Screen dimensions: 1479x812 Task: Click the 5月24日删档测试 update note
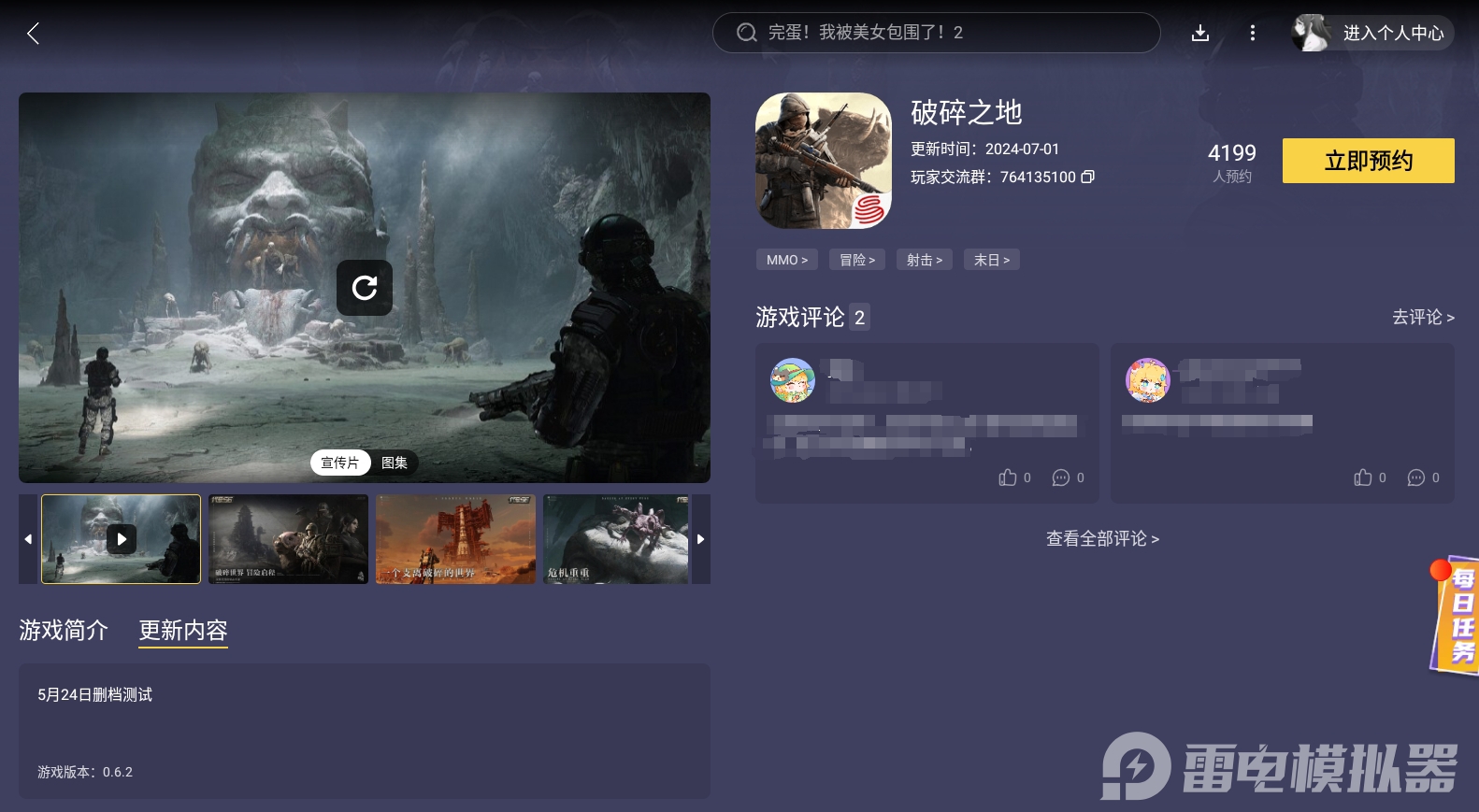(95, 695)
